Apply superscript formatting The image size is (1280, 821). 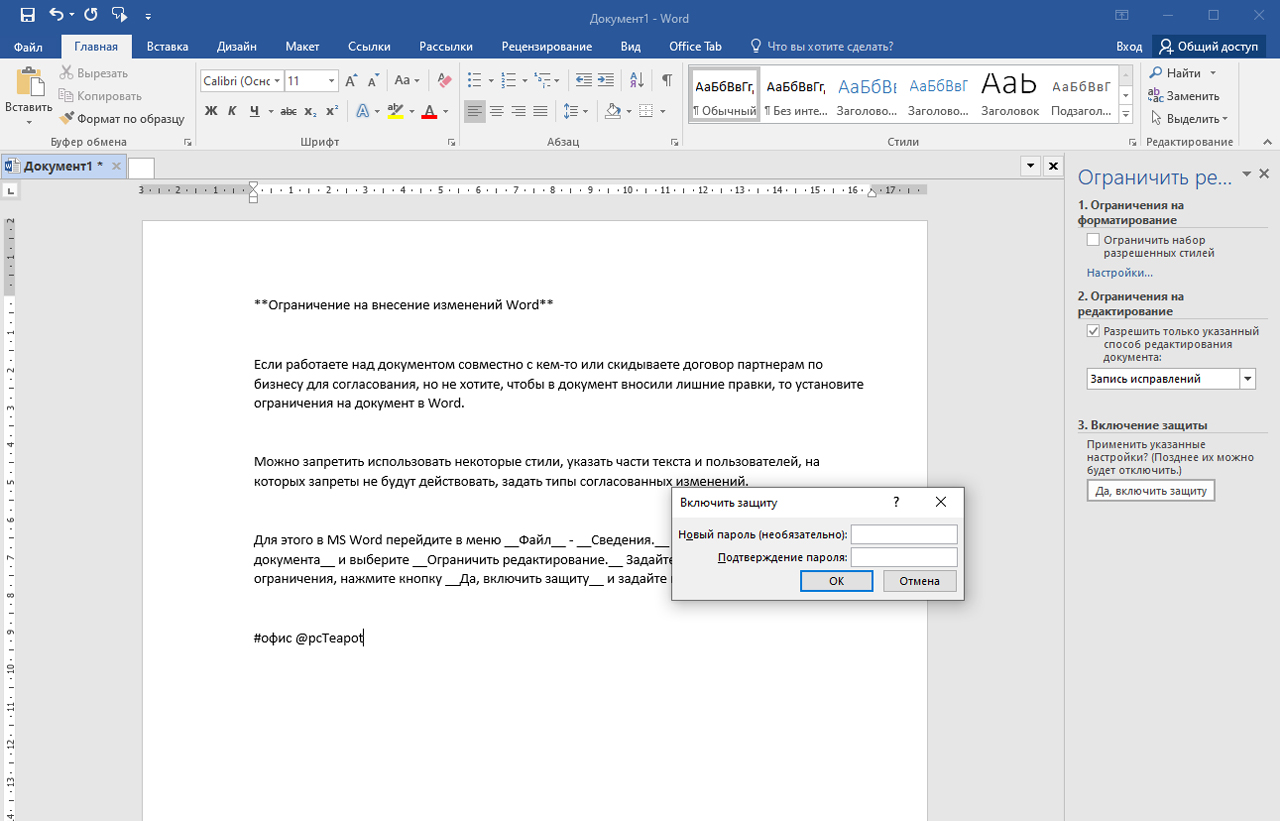(x=332, y=111)
